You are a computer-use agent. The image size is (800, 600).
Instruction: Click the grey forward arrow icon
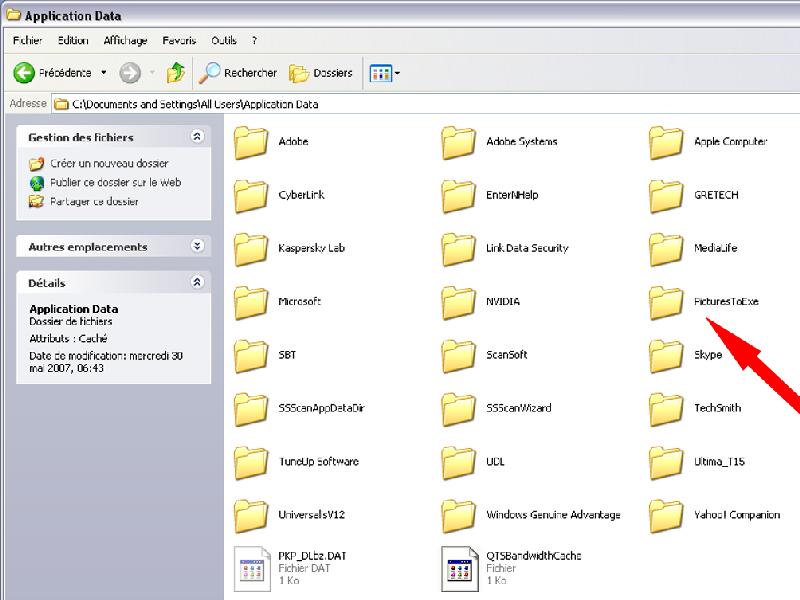pos(130,73)
